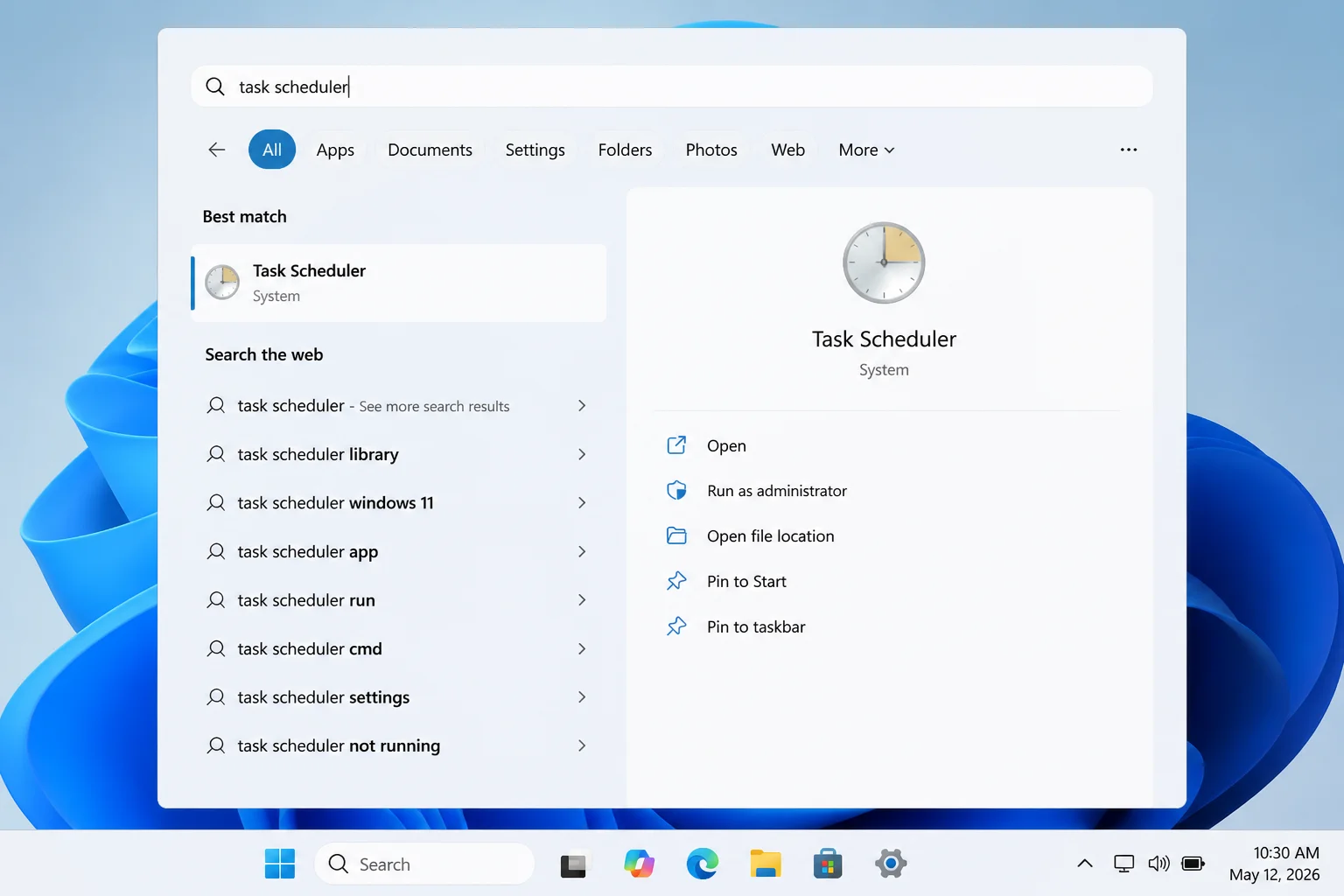The width and height of the screenshot is (1344, 896).
Task: Select 'task scheduler app' suggestion text
Action: 307,551
